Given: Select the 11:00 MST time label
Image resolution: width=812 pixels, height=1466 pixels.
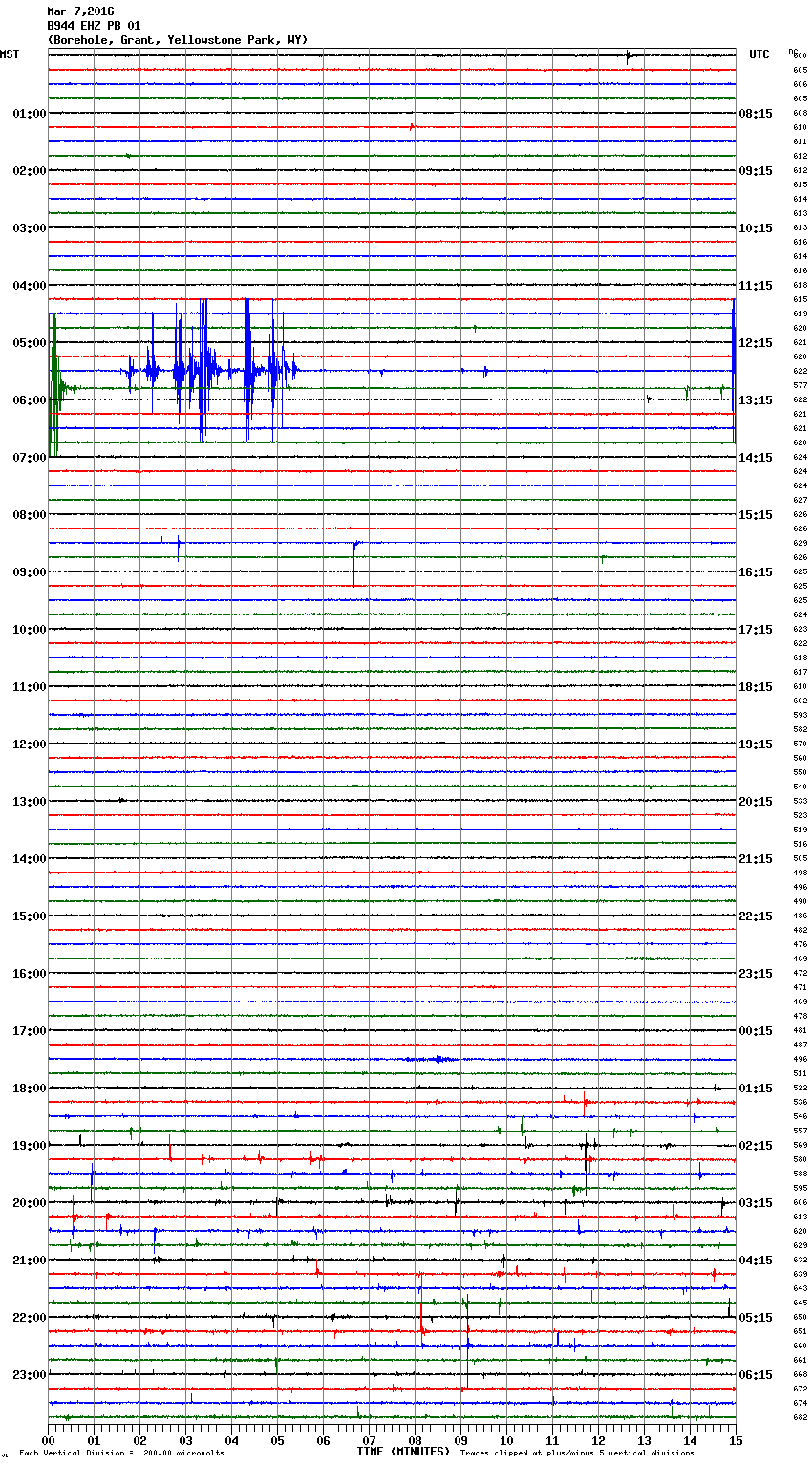Looking at the screenshot, I should coord(30,687).
